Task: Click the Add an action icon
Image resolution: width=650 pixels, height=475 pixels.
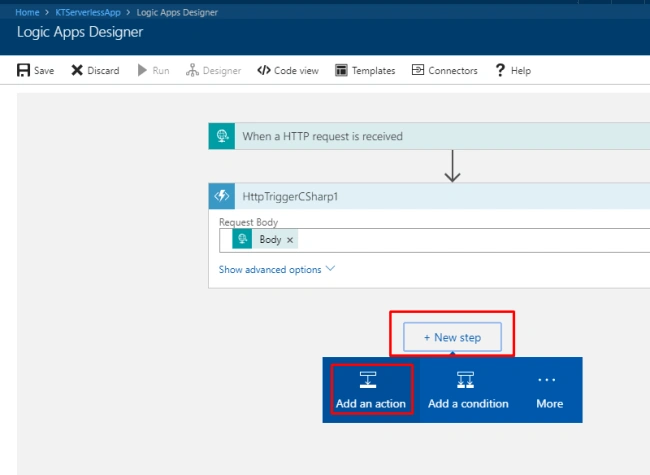Action: click(x=368, y=380)
